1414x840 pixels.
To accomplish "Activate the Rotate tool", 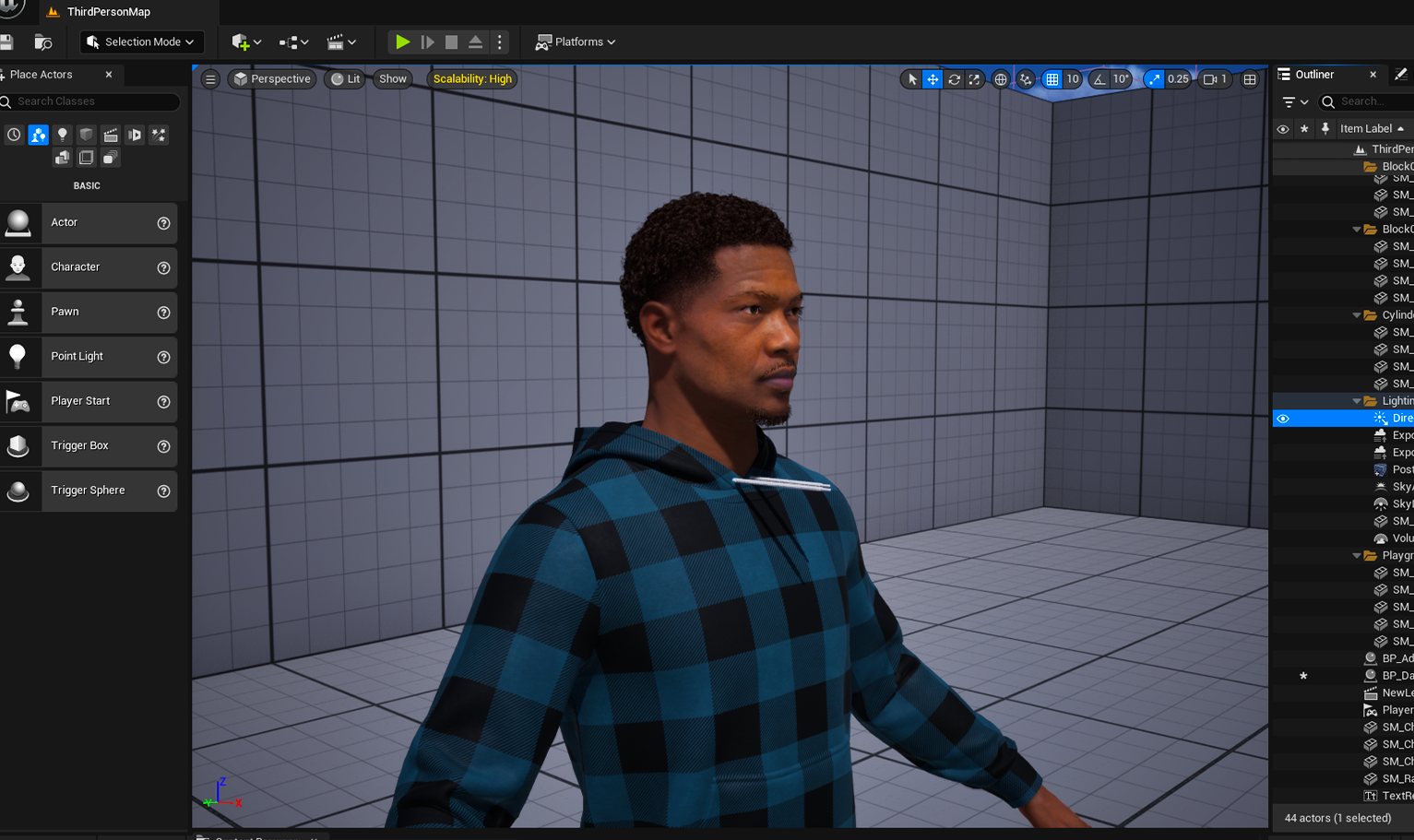I will 954,79.
